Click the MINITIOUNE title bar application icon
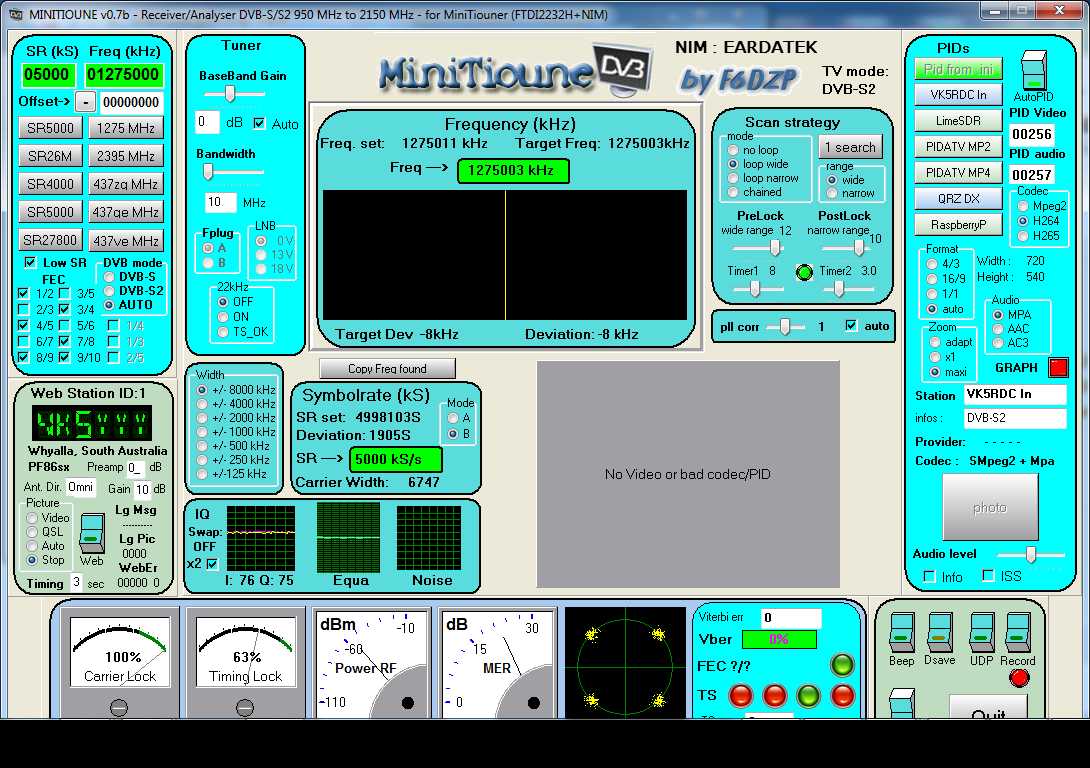 pyautogui.click(x=15, y=15)
